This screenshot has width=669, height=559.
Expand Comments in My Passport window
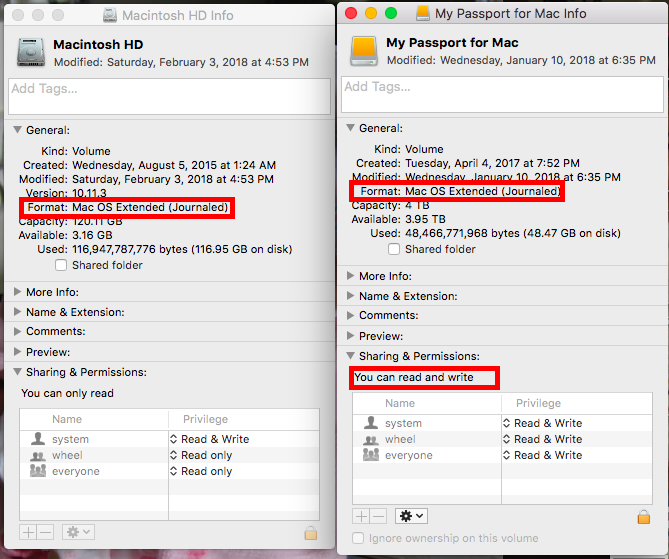coord(350,315)
